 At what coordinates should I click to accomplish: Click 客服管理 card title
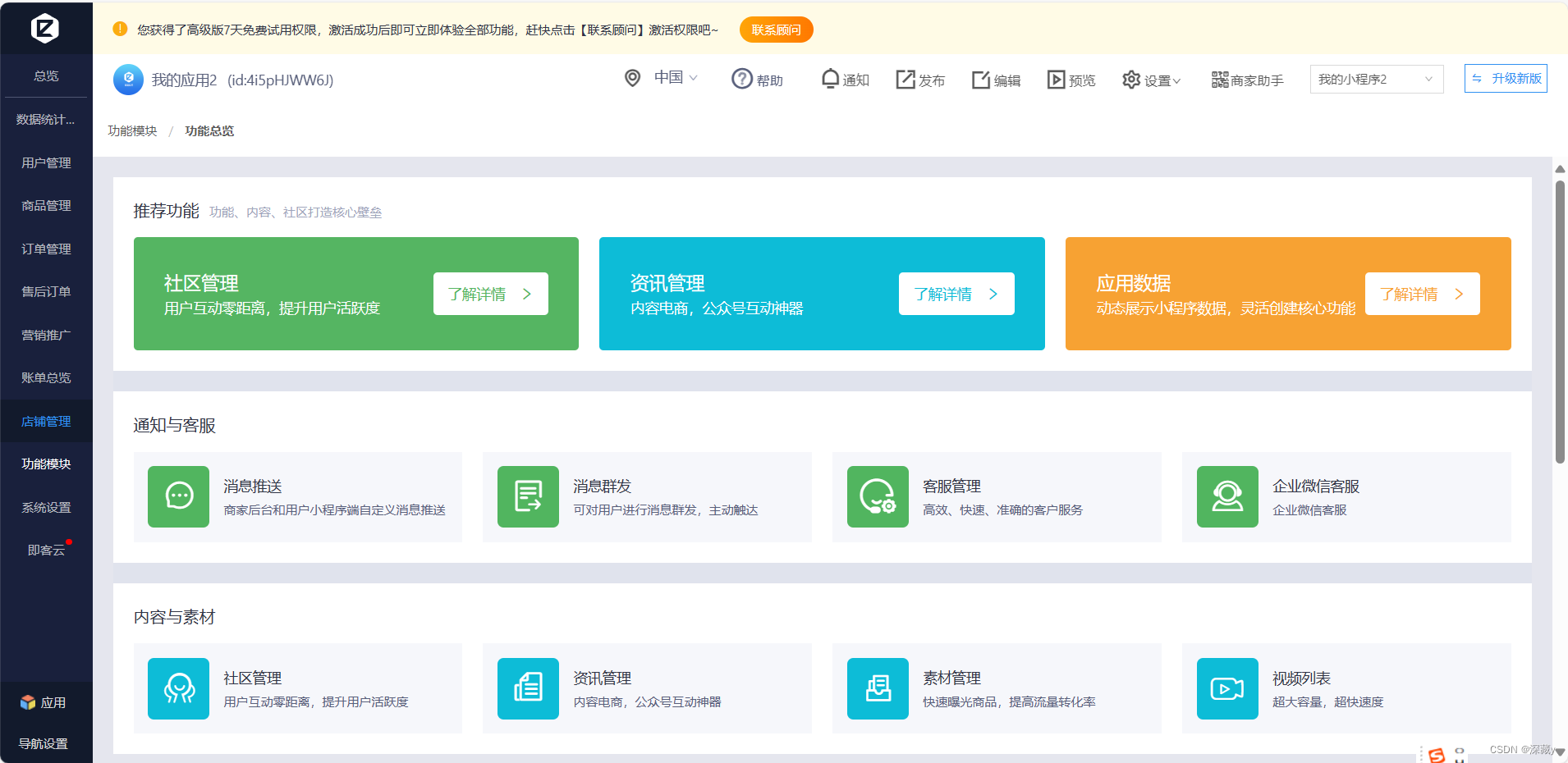click(x=952, y=487)
